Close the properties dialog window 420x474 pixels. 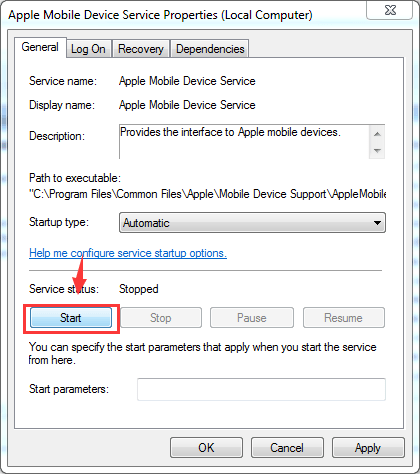pos(390,10)
